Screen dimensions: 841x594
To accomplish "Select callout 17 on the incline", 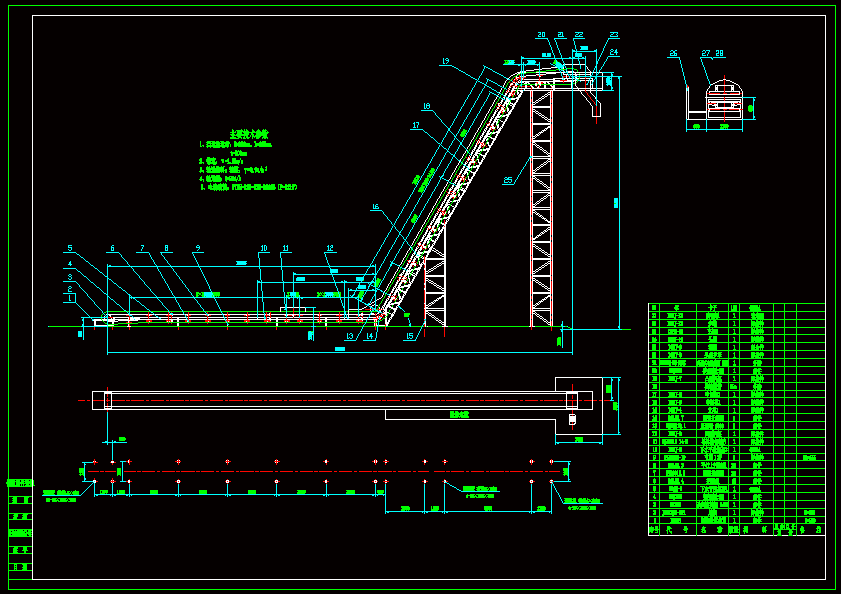I will click(416, 126).
